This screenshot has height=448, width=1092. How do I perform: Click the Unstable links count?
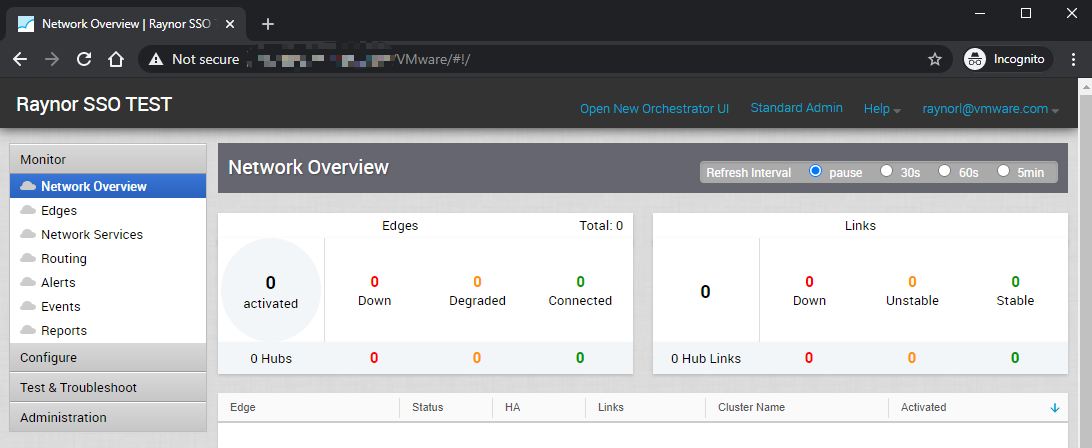pos(912,282)
